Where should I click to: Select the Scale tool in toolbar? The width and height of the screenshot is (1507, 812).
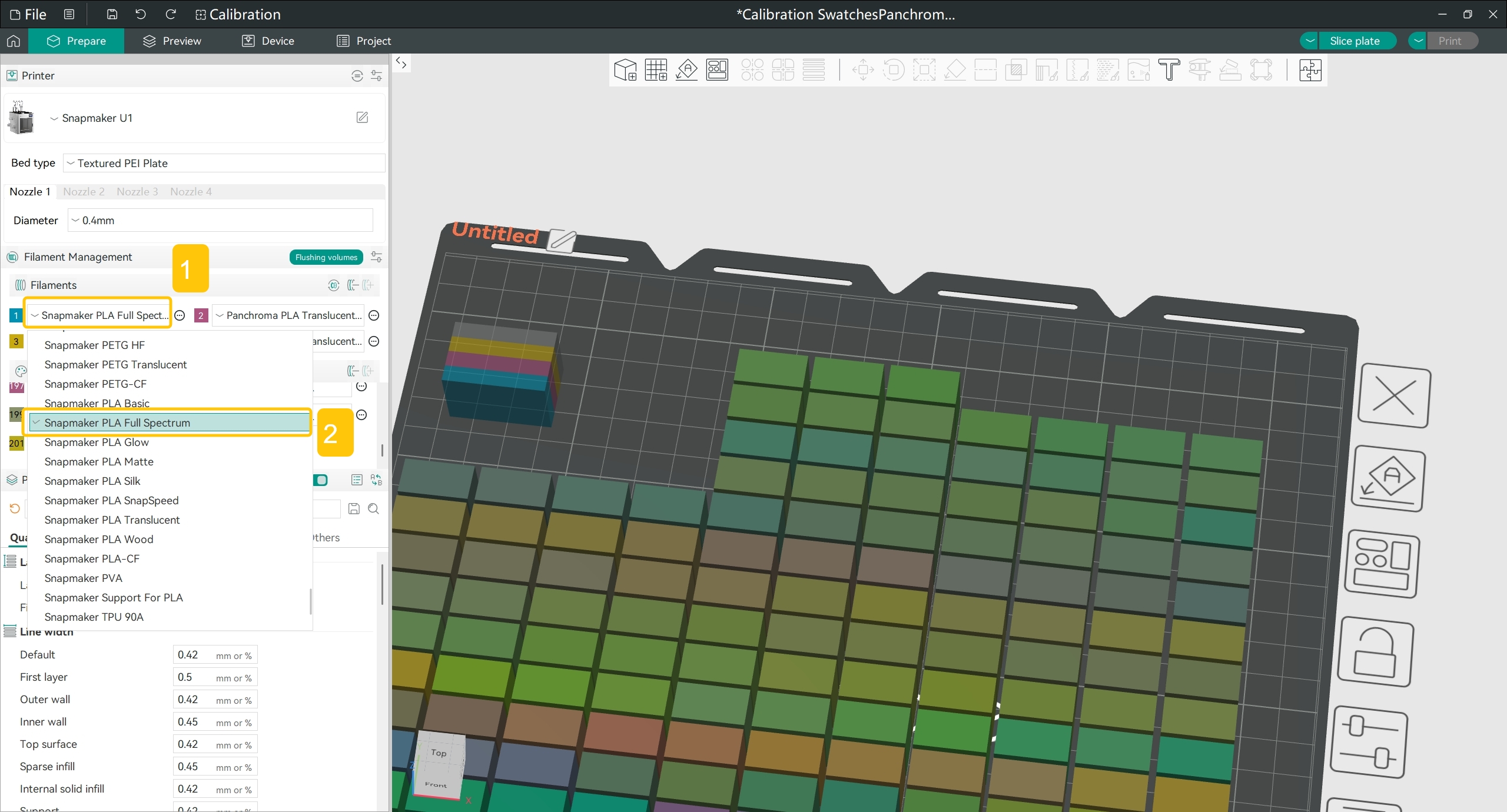point(924,70)
